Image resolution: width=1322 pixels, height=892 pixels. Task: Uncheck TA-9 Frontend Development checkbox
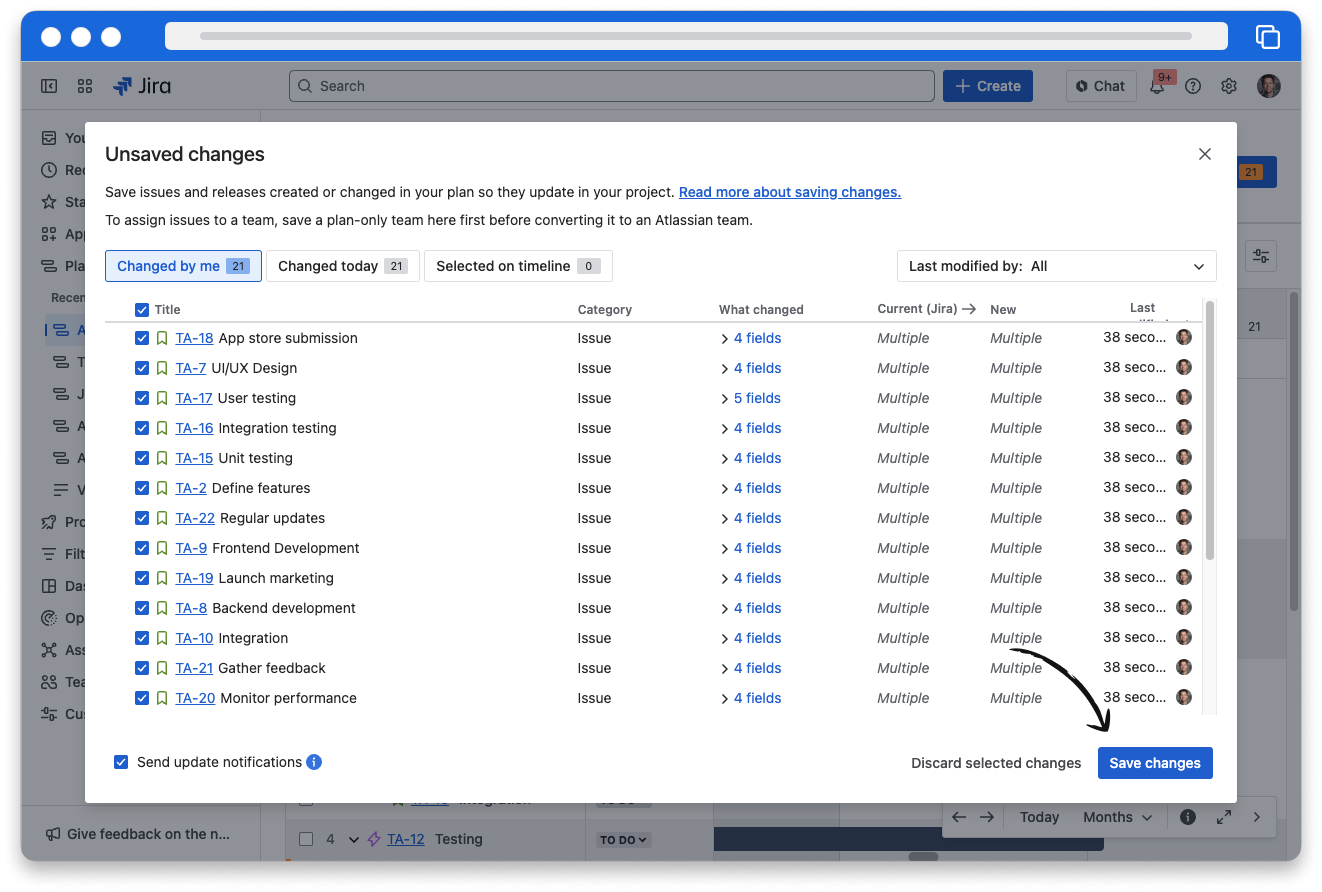click(x=142, y=548)
